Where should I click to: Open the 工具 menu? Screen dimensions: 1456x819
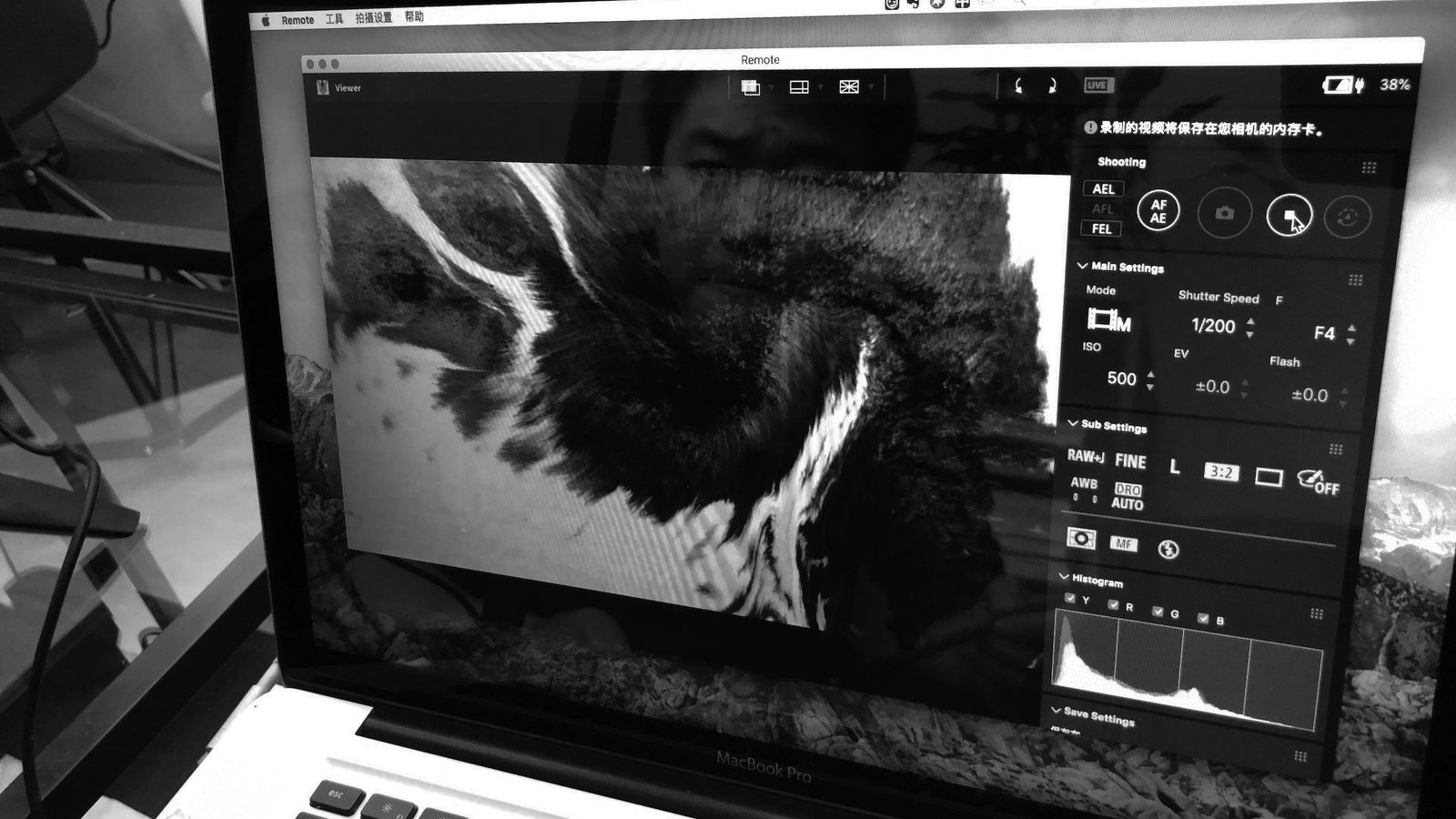tap(334, 19)
